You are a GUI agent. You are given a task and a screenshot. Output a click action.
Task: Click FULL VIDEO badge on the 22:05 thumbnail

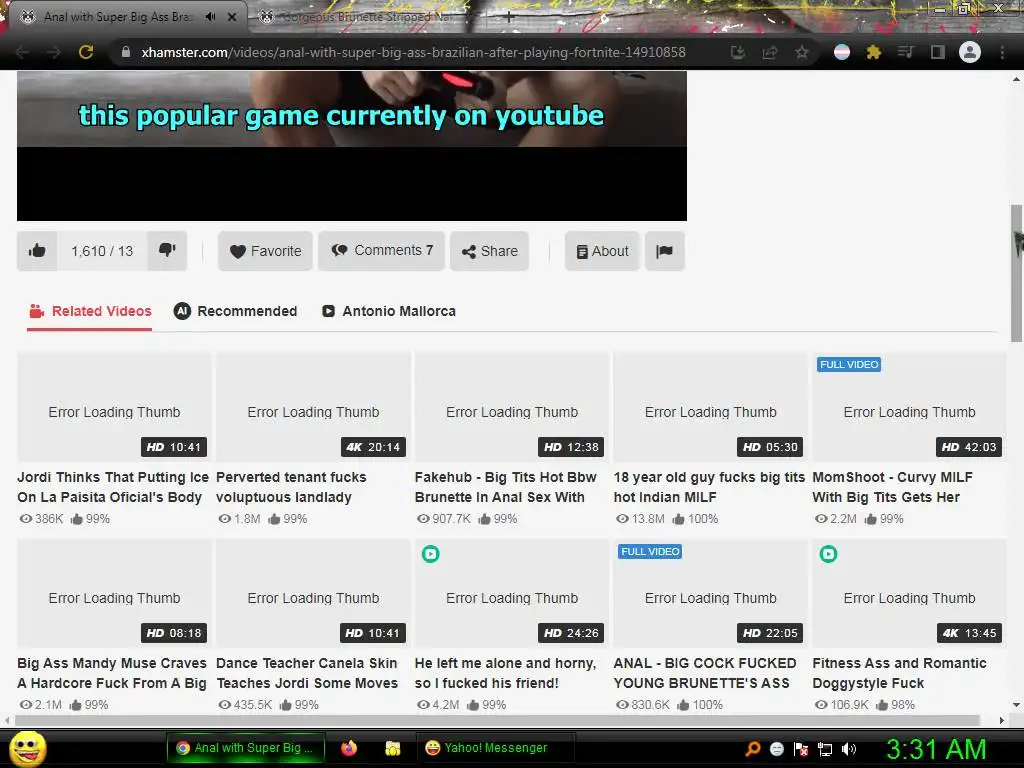(x=650, y=551)
